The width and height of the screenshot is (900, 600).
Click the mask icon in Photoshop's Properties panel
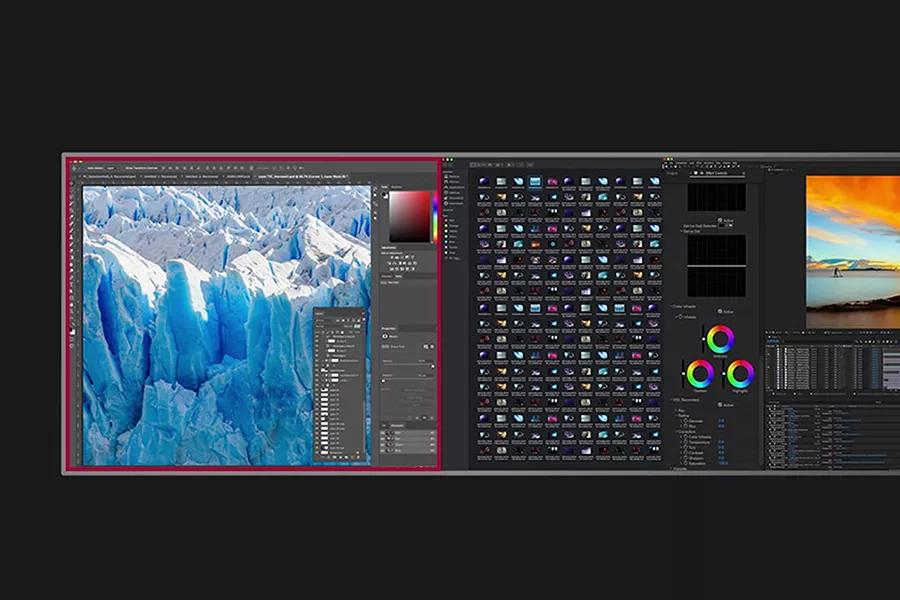tap(385, 336)
